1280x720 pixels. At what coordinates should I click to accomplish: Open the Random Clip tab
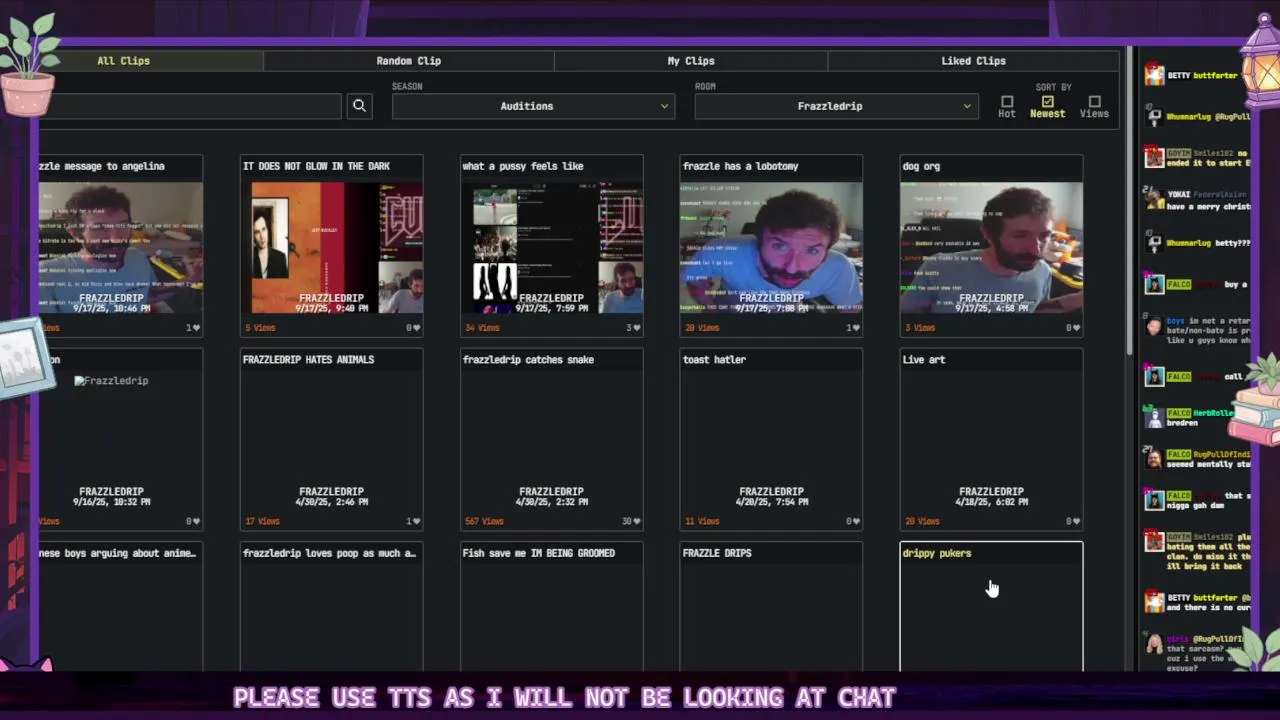pos(408,61)
